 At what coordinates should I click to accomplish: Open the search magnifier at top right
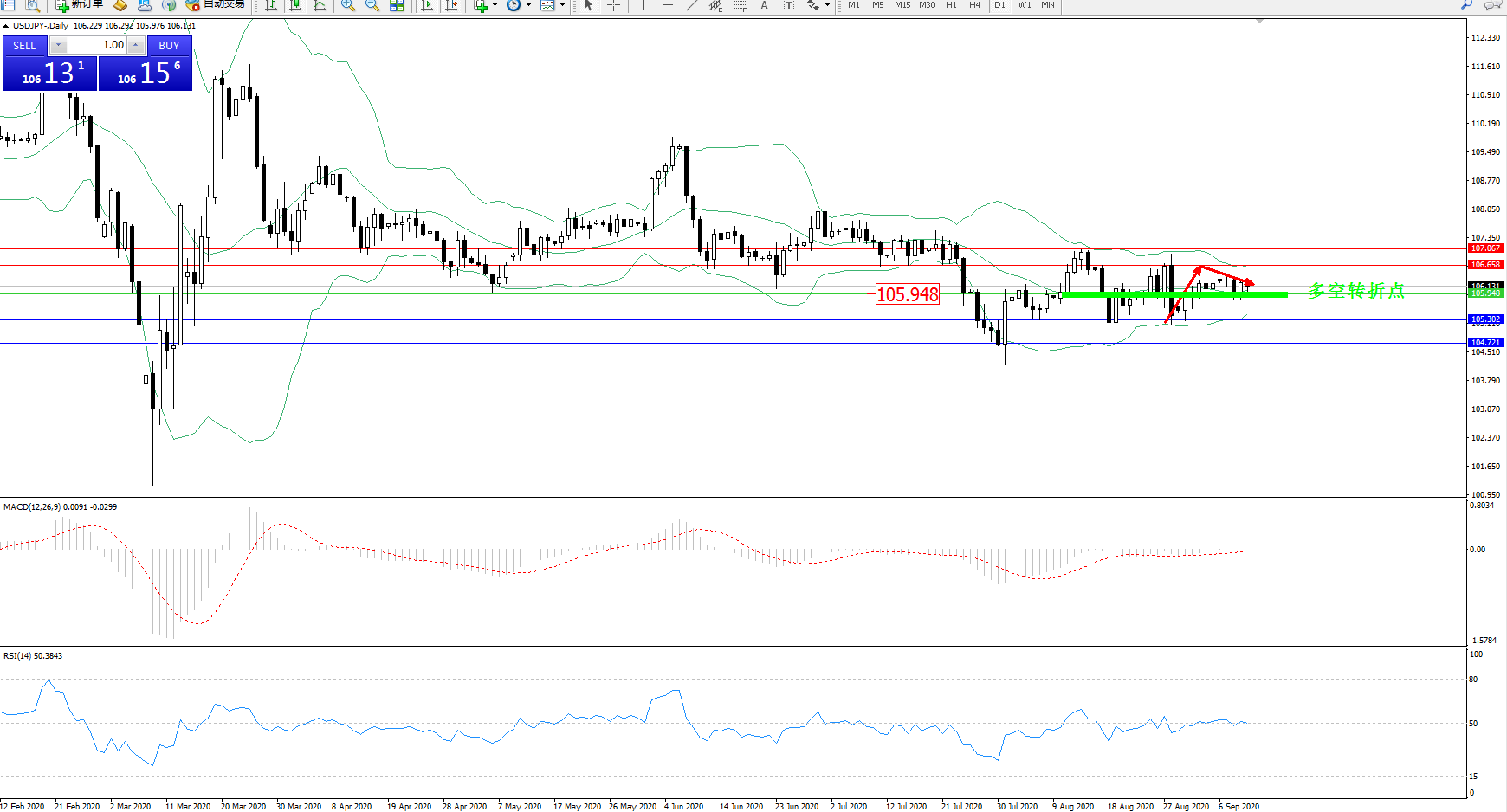(1466, 5)
